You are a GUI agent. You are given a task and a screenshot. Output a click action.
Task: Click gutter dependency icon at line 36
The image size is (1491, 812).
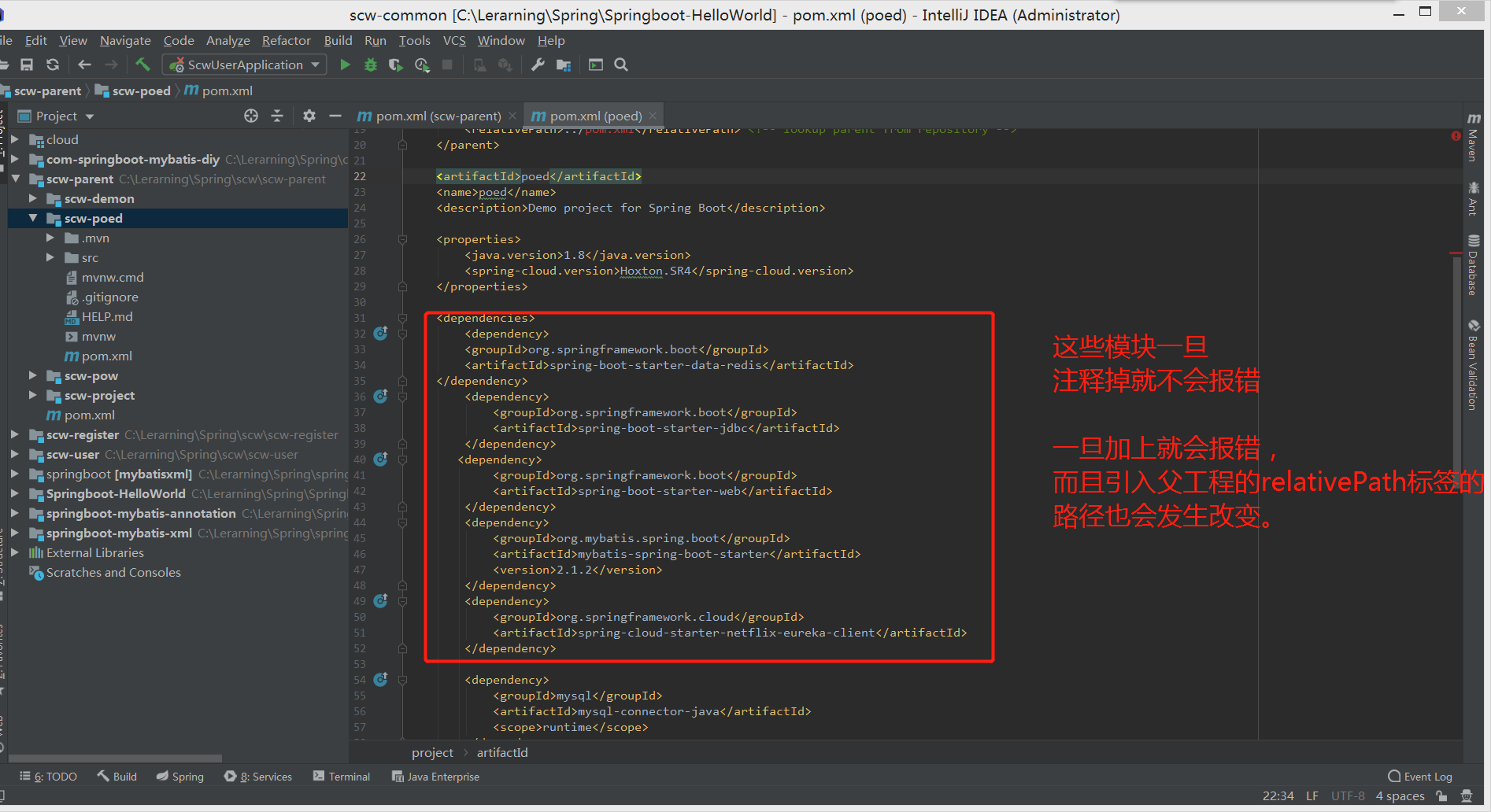pos(381,396)
